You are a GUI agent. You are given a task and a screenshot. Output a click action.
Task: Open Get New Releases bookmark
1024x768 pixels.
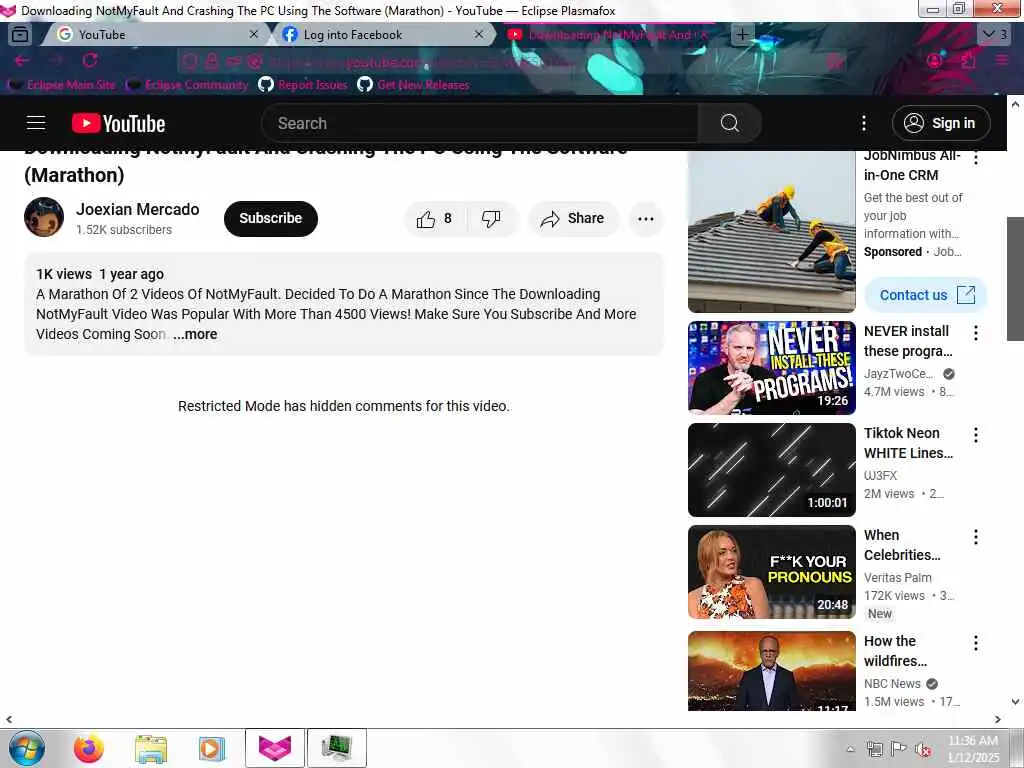coord(413,85)
